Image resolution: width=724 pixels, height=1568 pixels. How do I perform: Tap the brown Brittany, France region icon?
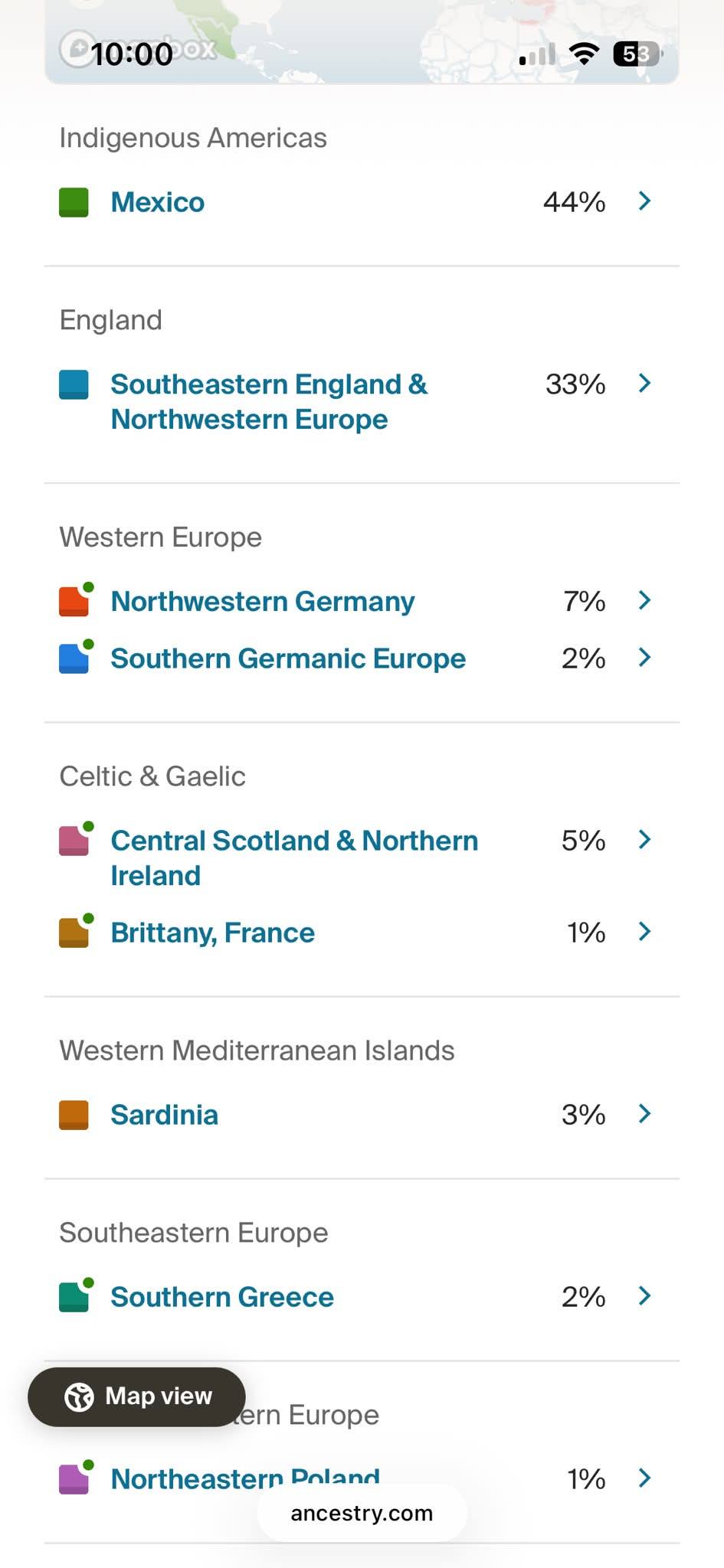pos(75,931)
